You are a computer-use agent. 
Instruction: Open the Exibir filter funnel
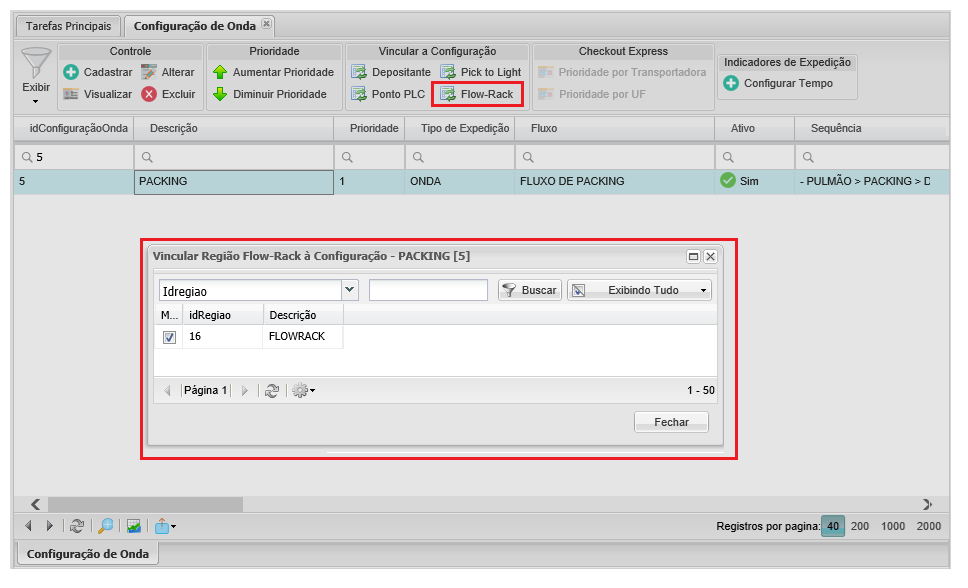tap(36, 75)
